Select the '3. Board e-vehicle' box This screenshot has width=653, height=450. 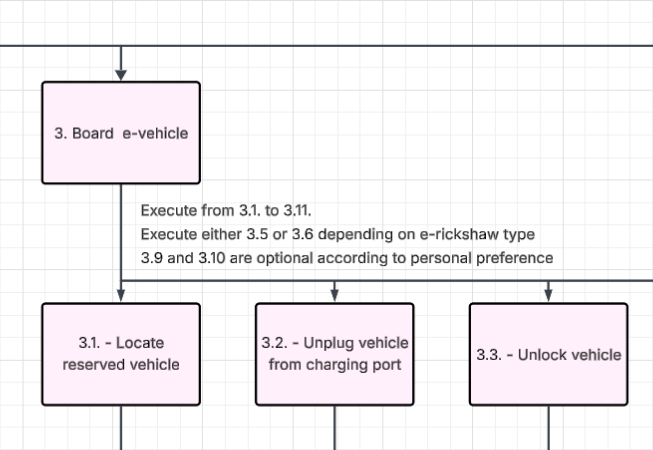(120, 133)
